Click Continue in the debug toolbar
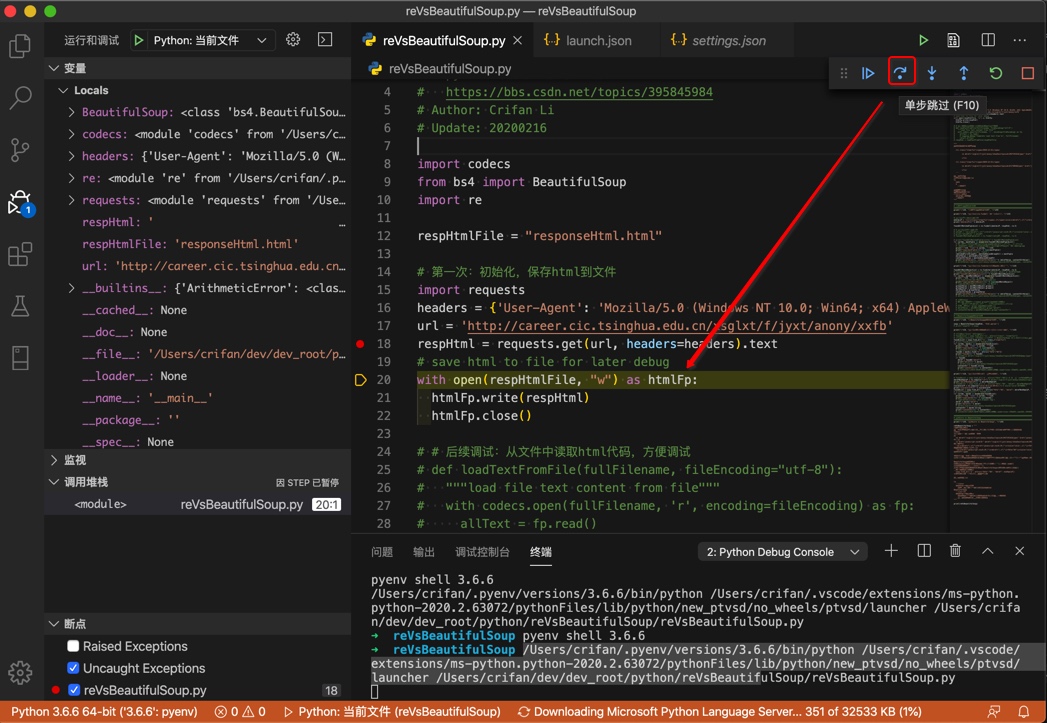Screen dimensions: 1047x723 [868, 73]
